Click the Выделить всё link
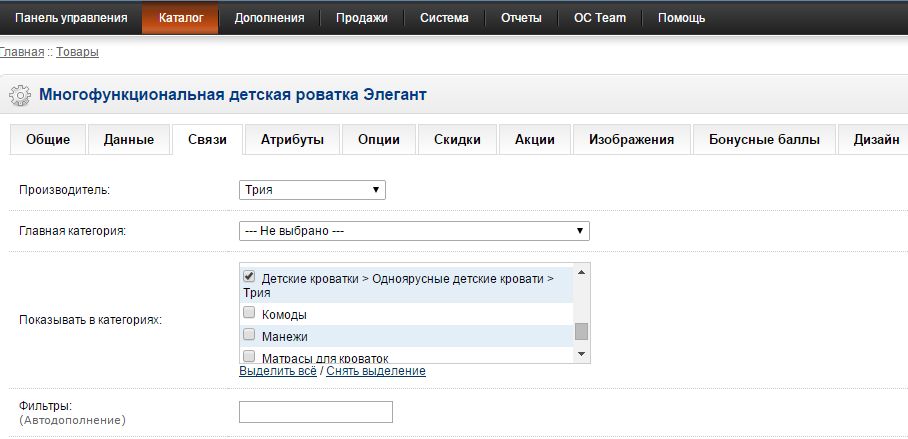The height and width of the screenshot is (439, 908). [278, 371]
